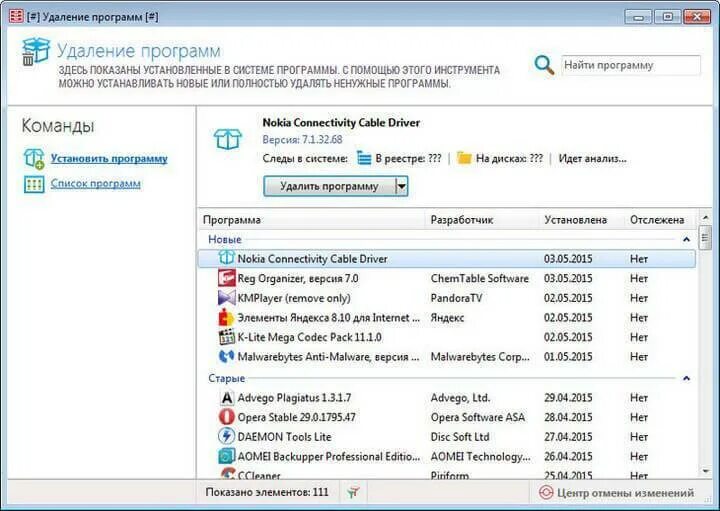Click the program list icon in Commands
This screenshot has width=720, height=511.
pos(34,184)
